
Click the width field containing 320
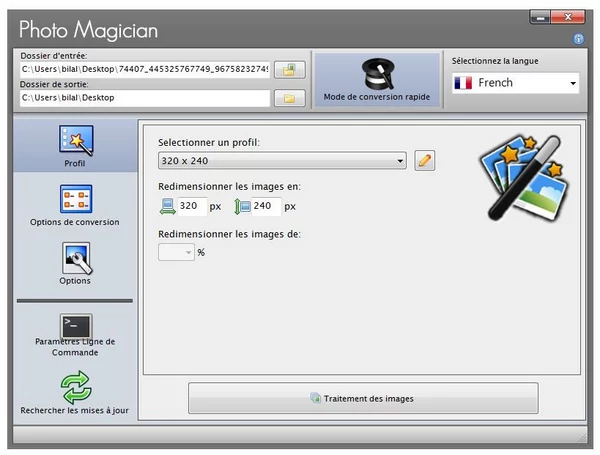click(x=192, y=206)
